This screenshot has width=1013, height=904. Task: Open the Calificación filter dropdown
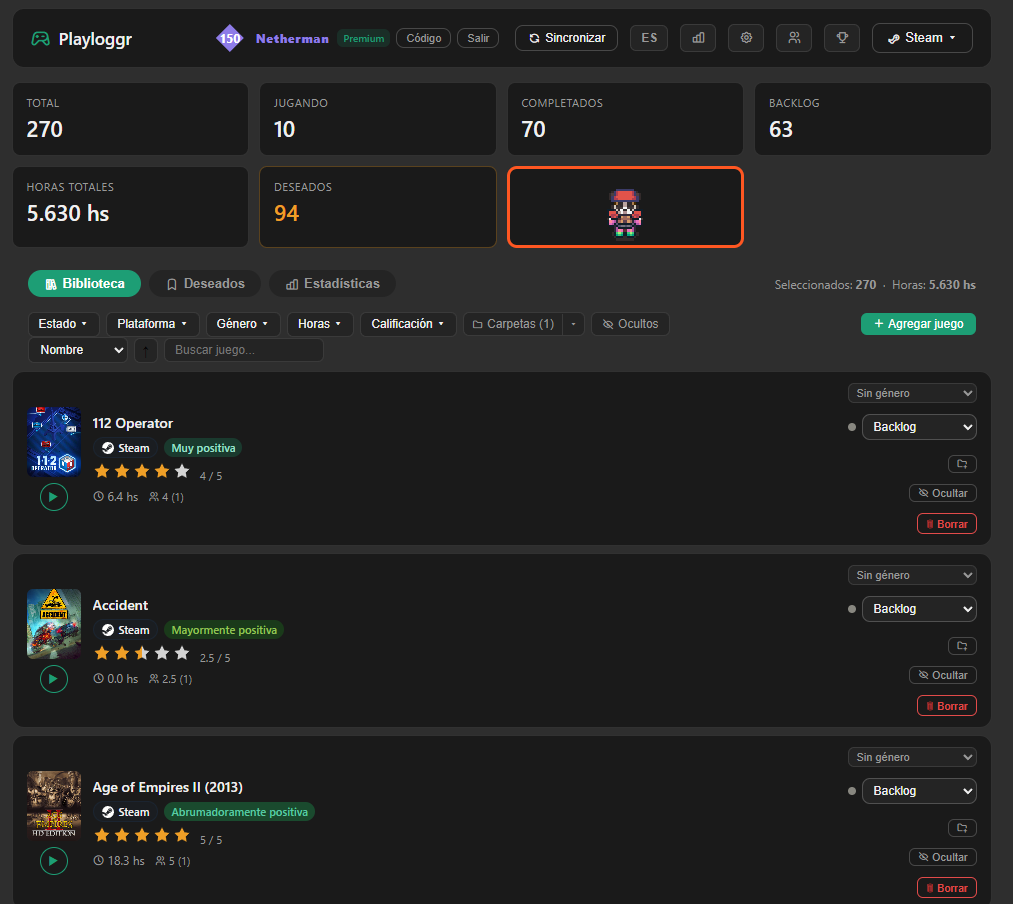coord(408,324)
